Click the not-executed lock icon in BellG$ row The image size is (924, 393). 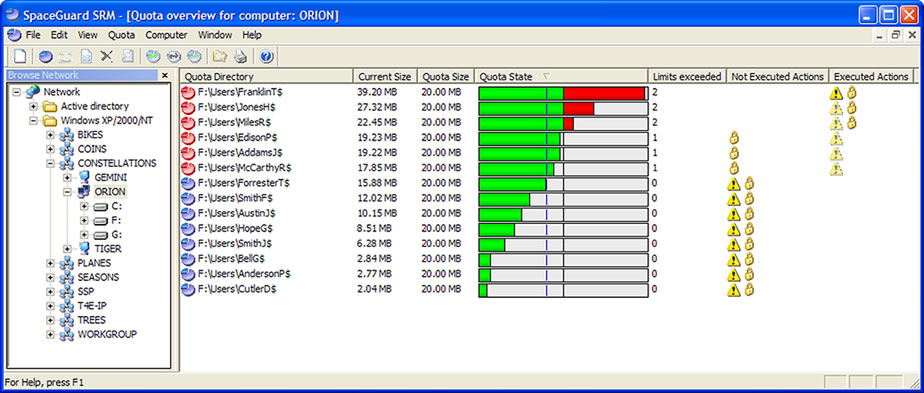point(749,259)
